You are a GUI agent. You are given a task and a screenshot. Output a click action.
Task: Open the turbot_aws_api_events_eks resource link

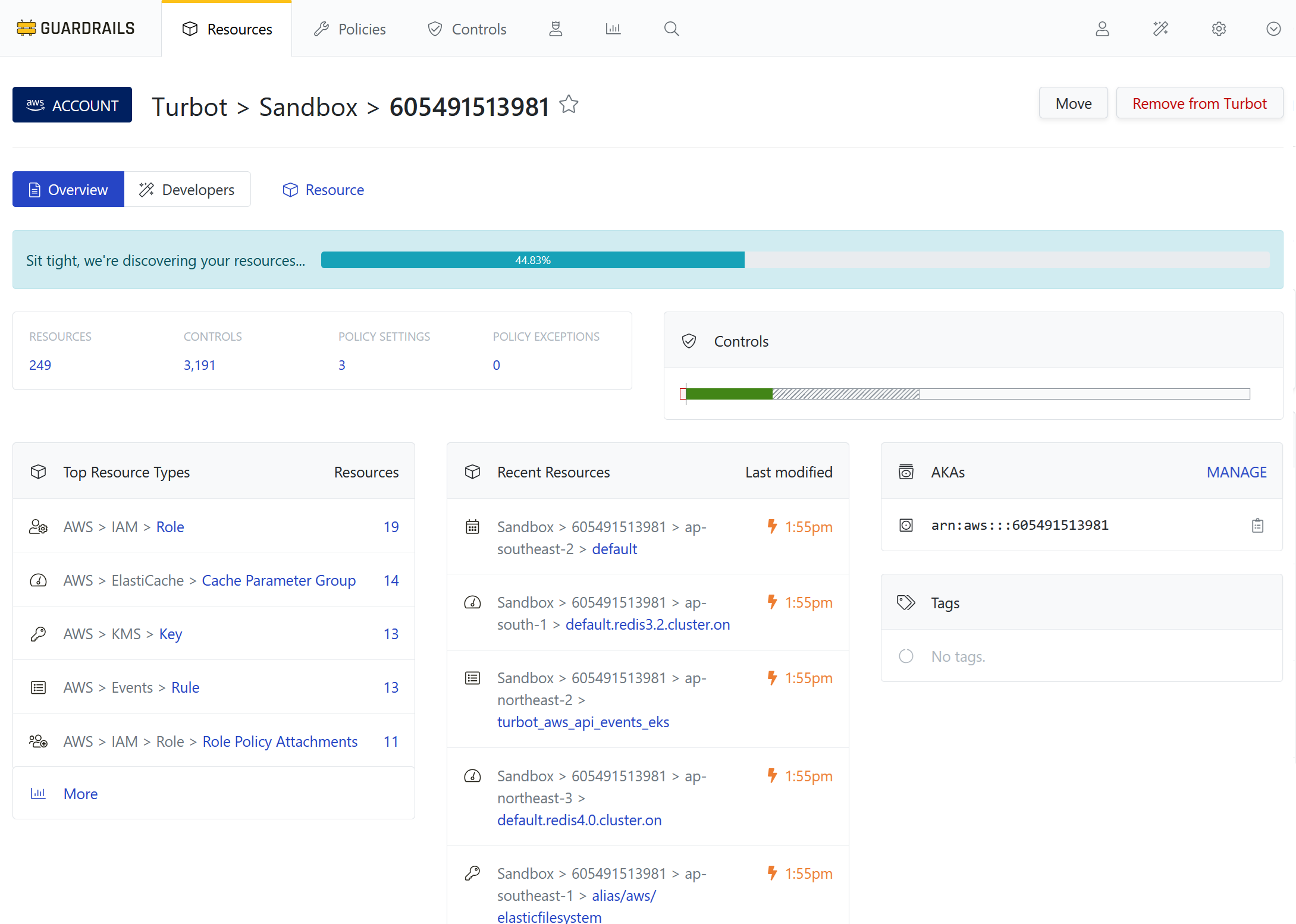pyautogui.click(x=583, y=722)
